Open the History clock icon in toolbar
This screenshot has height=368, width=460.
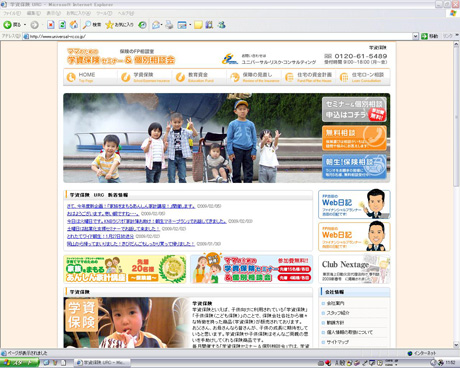pyautogui.click(x=142, y=25)
